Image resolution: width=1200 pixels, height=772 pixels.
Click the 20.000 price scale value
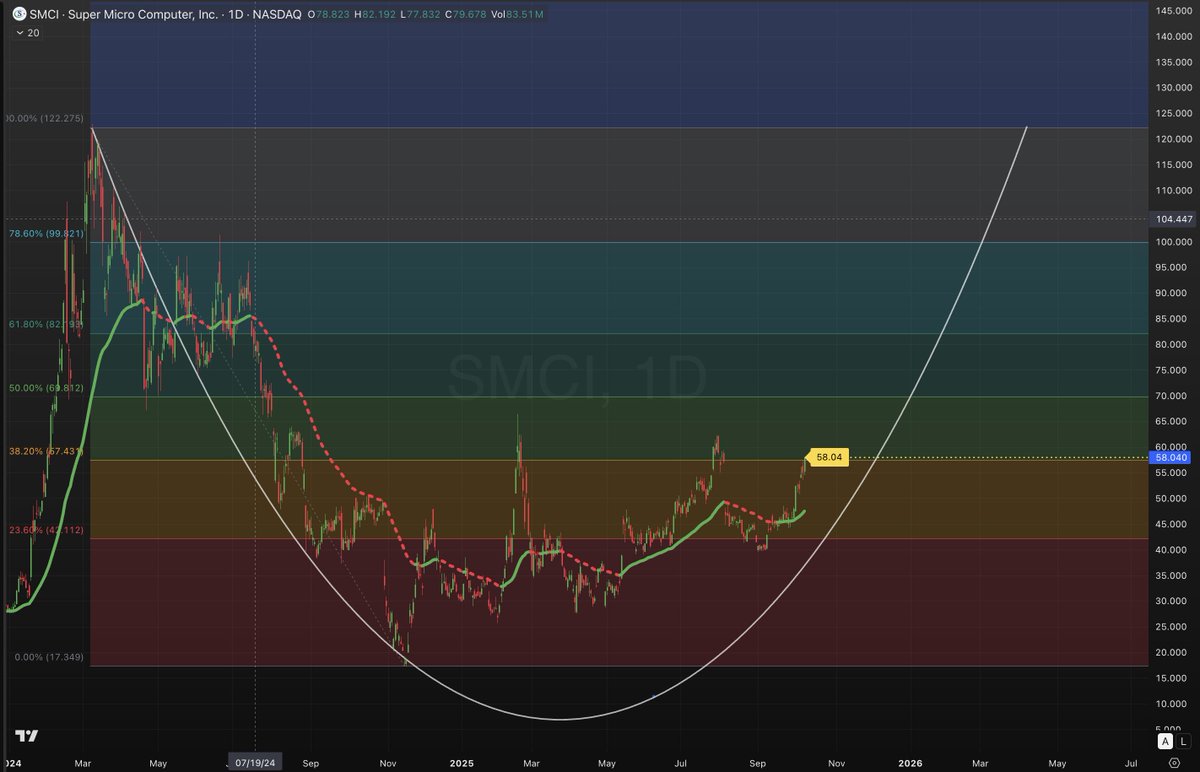click(1172, 653)
